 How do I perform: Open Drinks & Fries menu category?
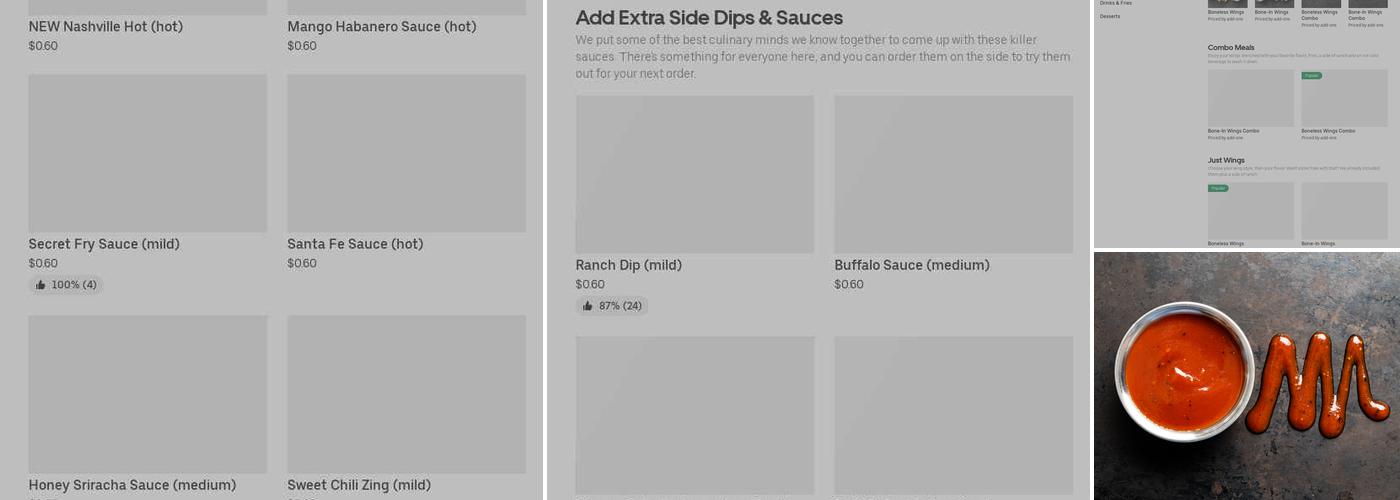(1116, 3)
